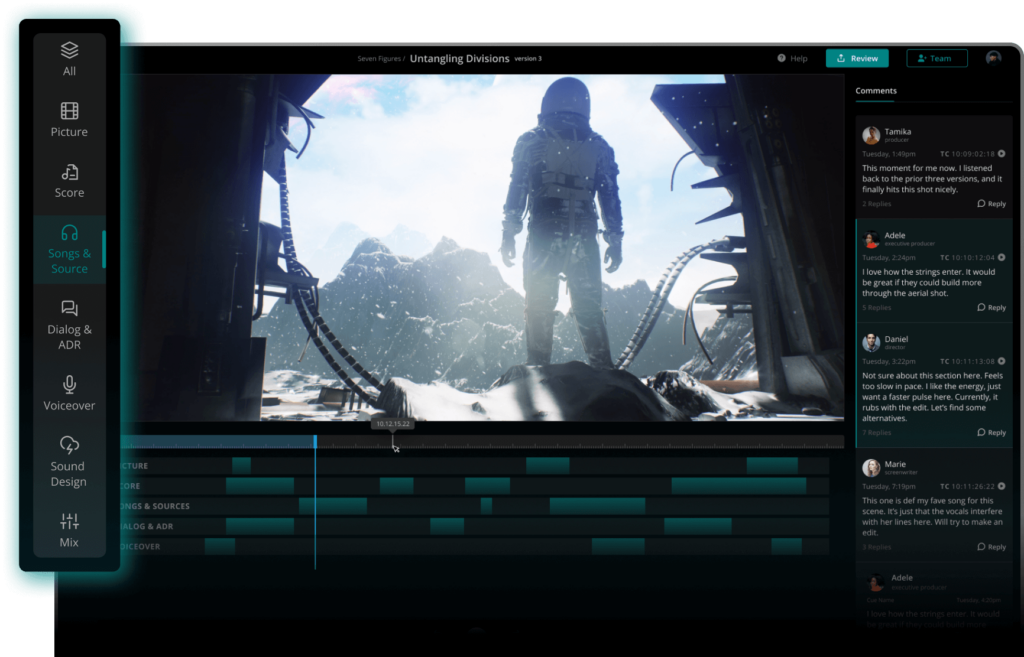Screen dimensions: 1024x657
Task: Open the Picture filmstrip category
Action: [x=69, y=111]
